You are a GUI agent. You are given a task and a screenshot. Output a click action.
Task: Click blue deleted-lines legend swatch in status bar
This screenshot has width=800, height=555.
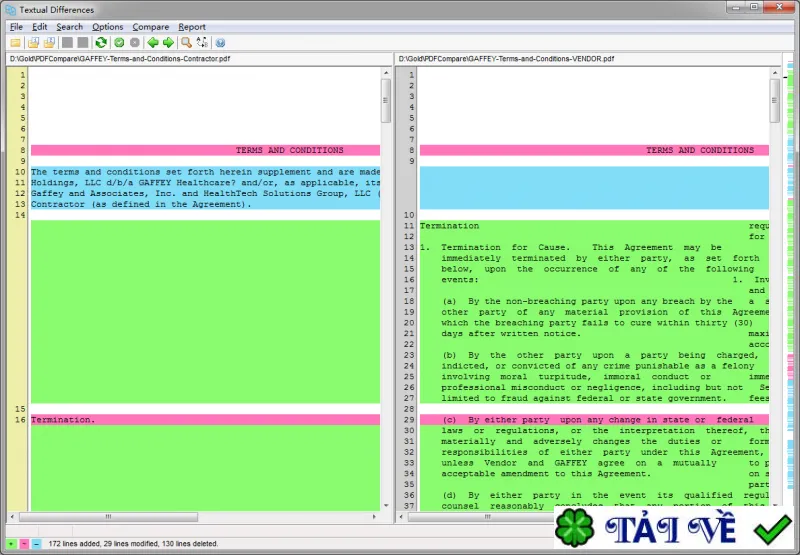pyautogui.click(x=37, y=544)
